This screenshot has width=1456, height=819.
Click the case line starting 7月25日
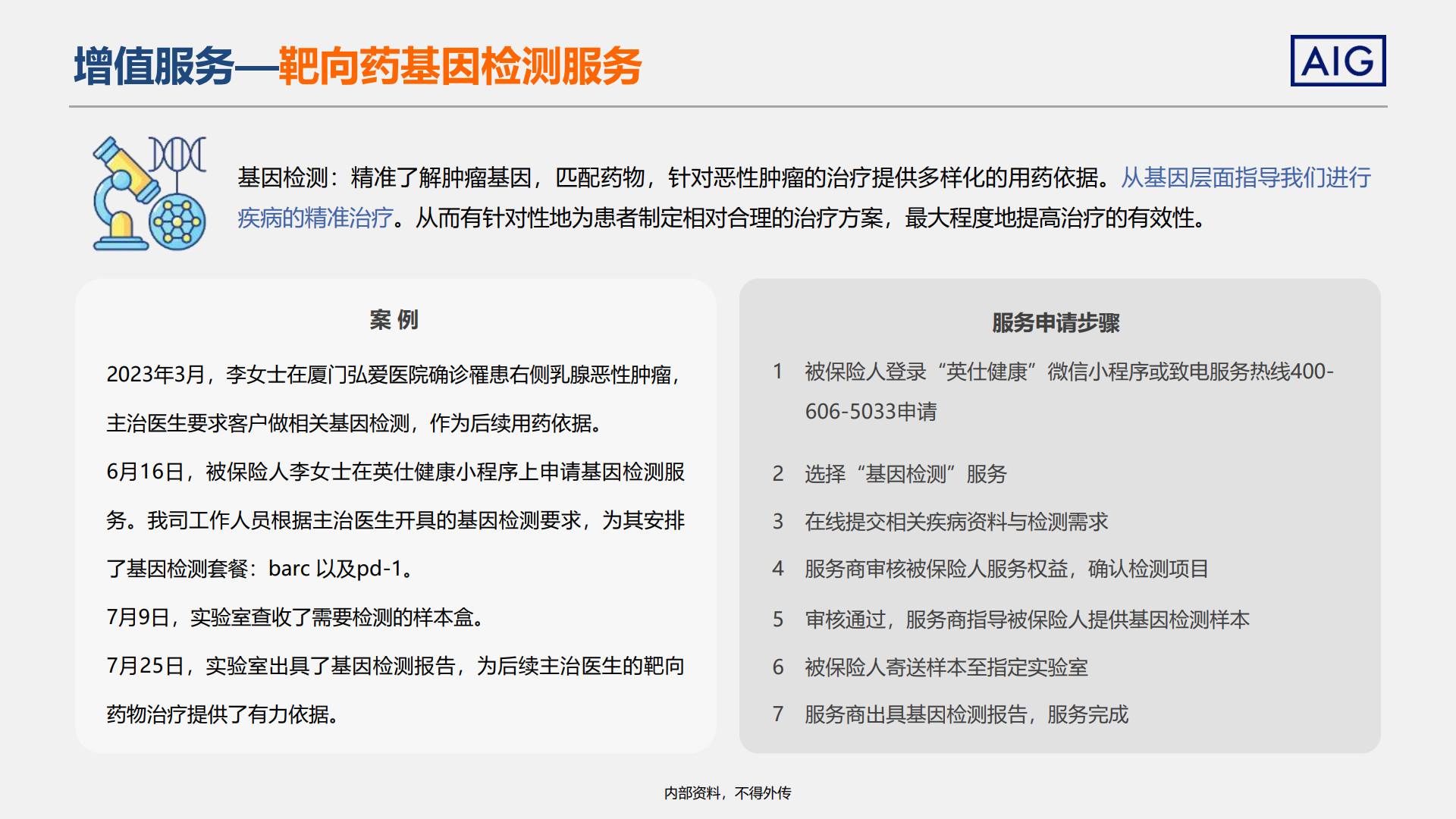point(394,666)
